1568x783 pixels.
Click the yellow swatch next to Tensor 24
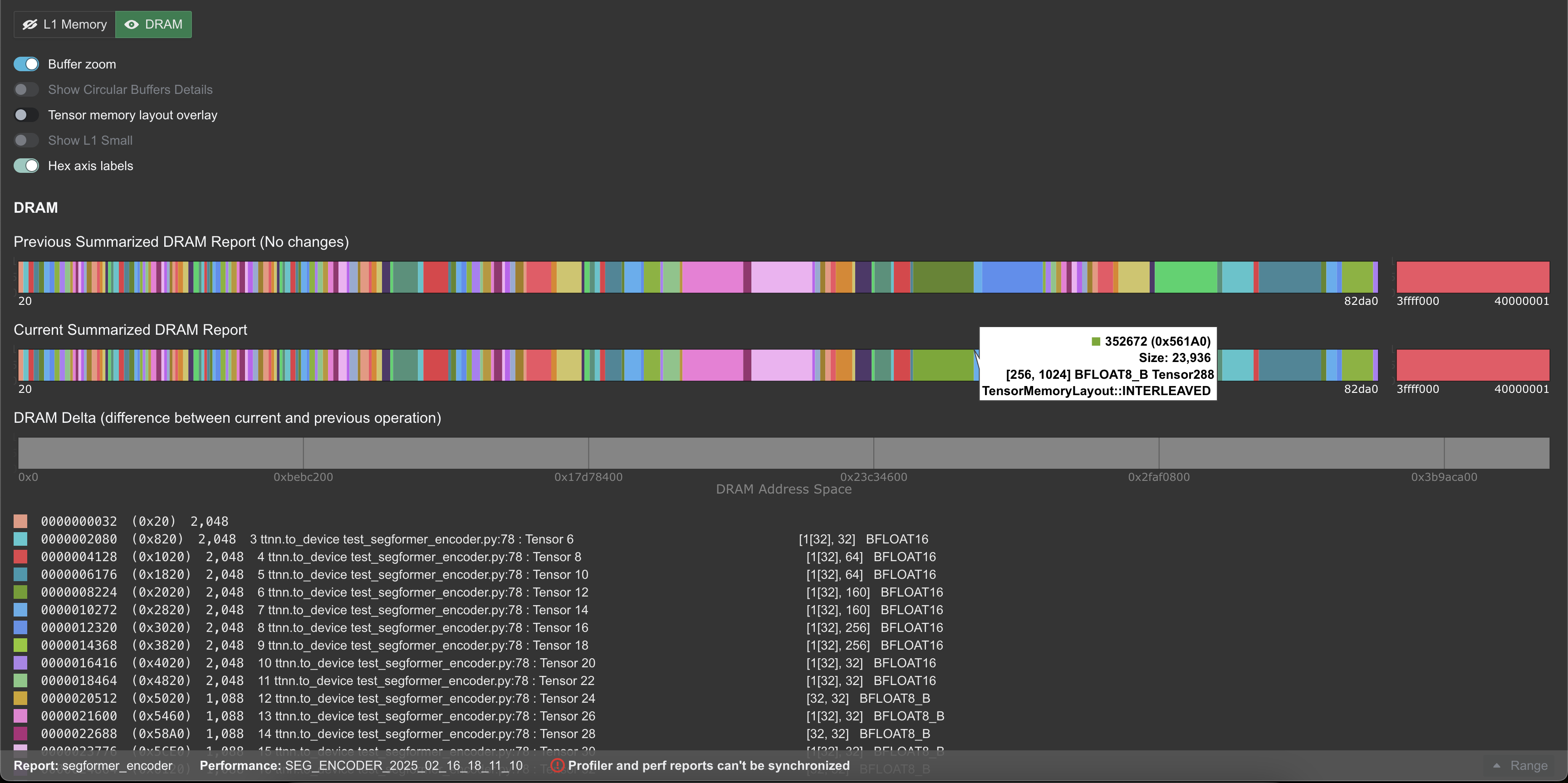(x=21, y=699)
